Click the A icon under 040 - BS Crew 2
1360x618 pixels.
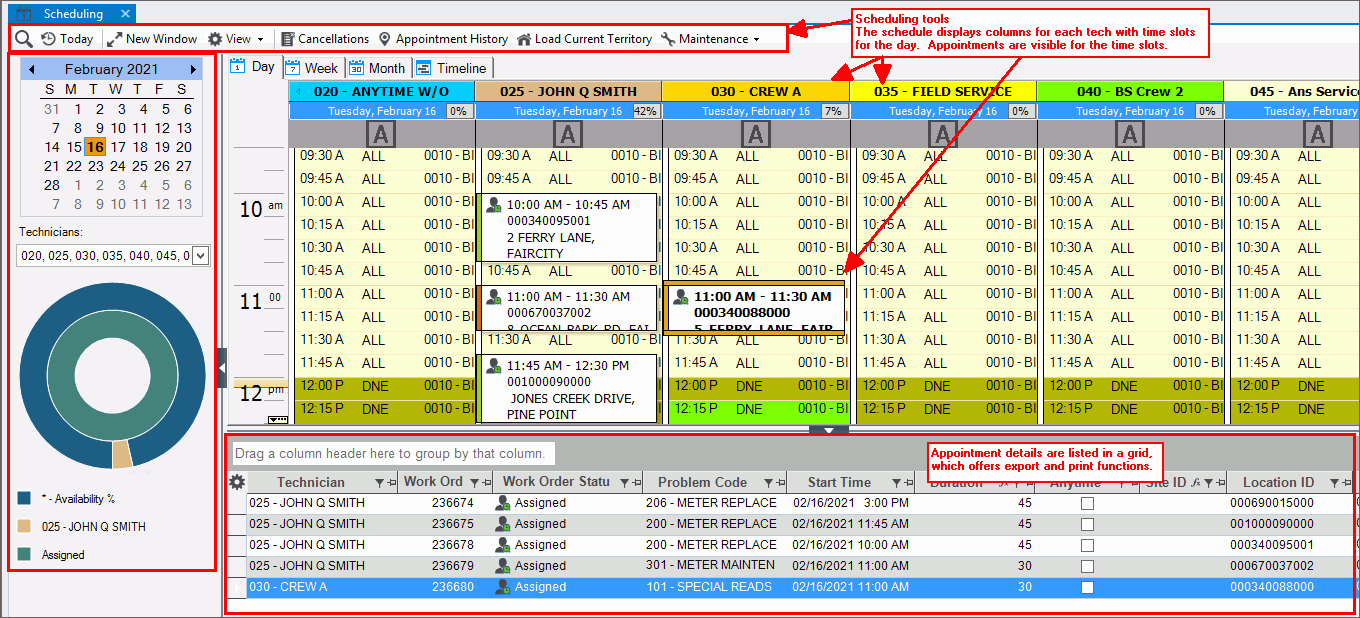pyautogui.click(x=1130, y=134)
